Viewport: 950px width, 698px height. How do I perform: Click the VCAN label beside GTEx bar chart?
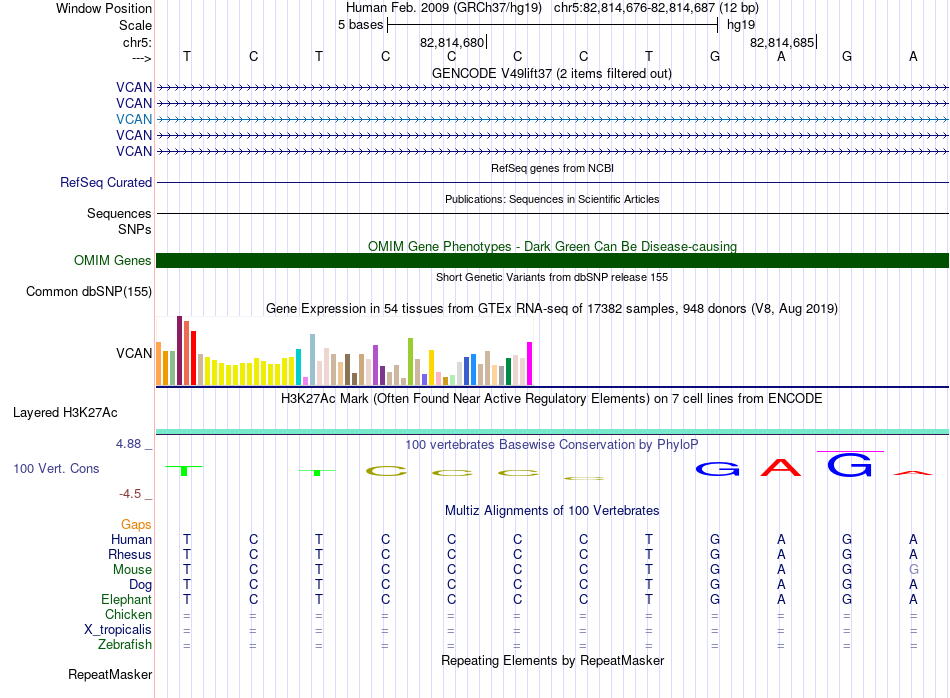tap(134, 353)
